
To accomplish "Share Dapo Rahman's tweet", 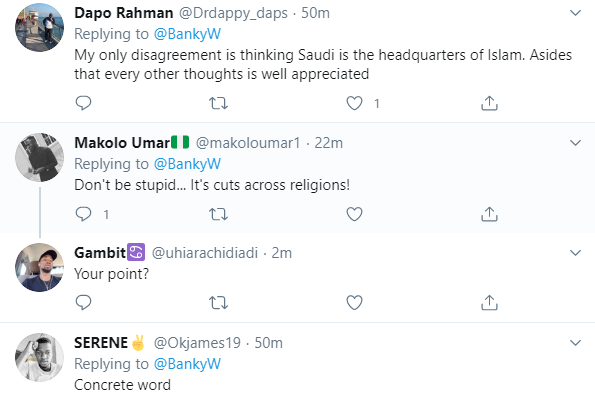I will pyautogui.click(x=489, y=103).
